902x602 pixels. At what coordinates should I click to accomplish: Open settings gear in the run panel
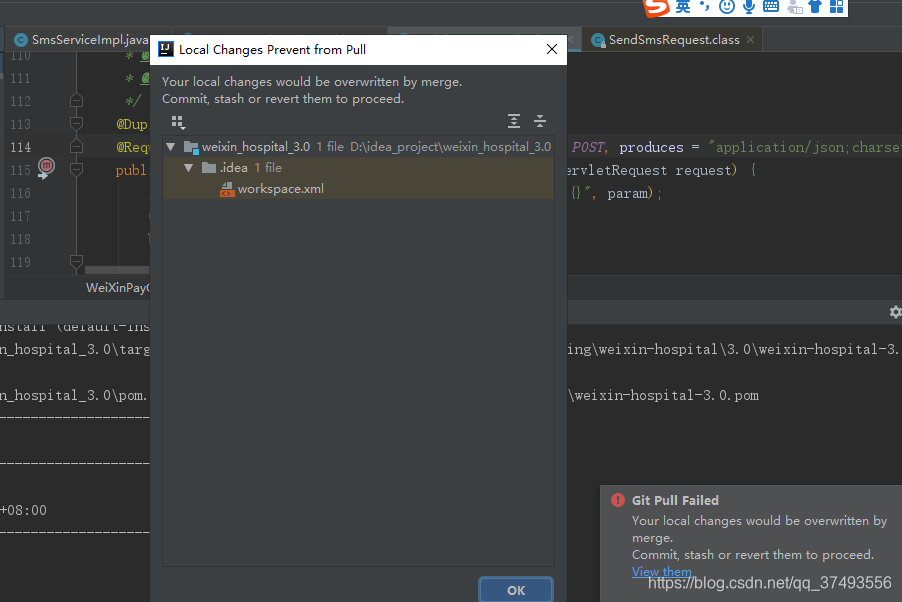[x=895, y=312]
